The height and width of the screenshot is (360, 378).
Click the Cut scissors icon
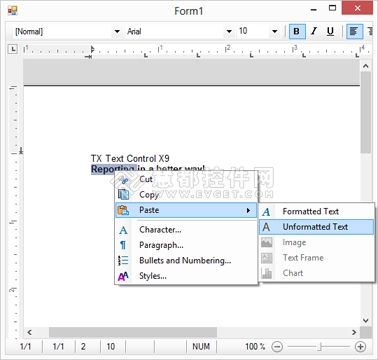(124, 180)
